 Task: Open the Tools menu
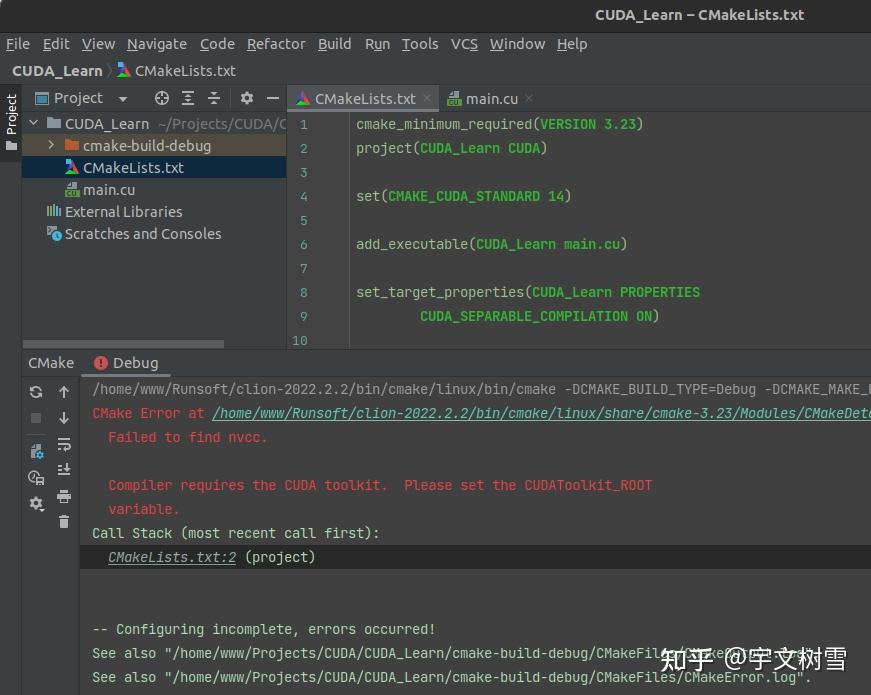point(420,44)
